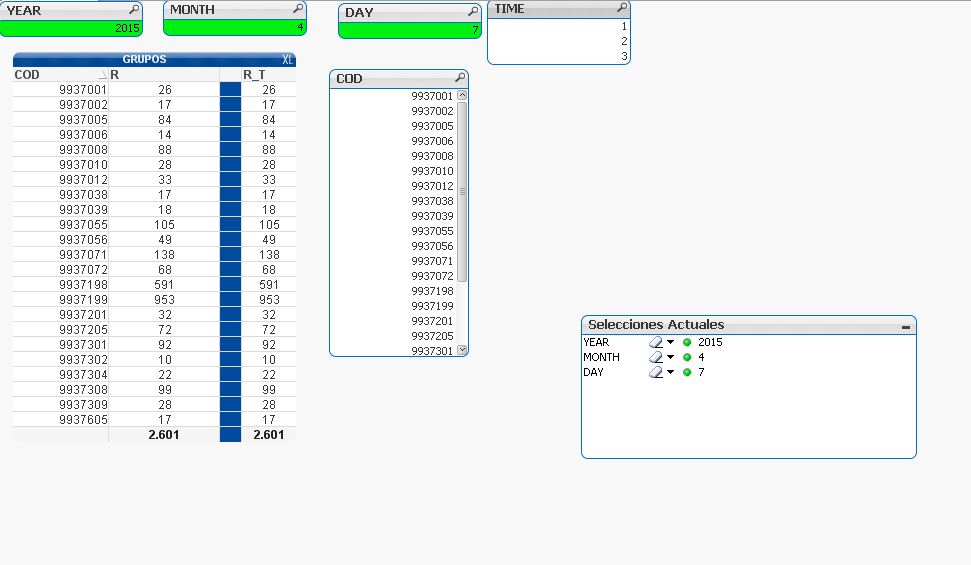The height and width of the screenshot is (565, 971).
Task: Select 9937038 in COD list box
Action: 394,201
